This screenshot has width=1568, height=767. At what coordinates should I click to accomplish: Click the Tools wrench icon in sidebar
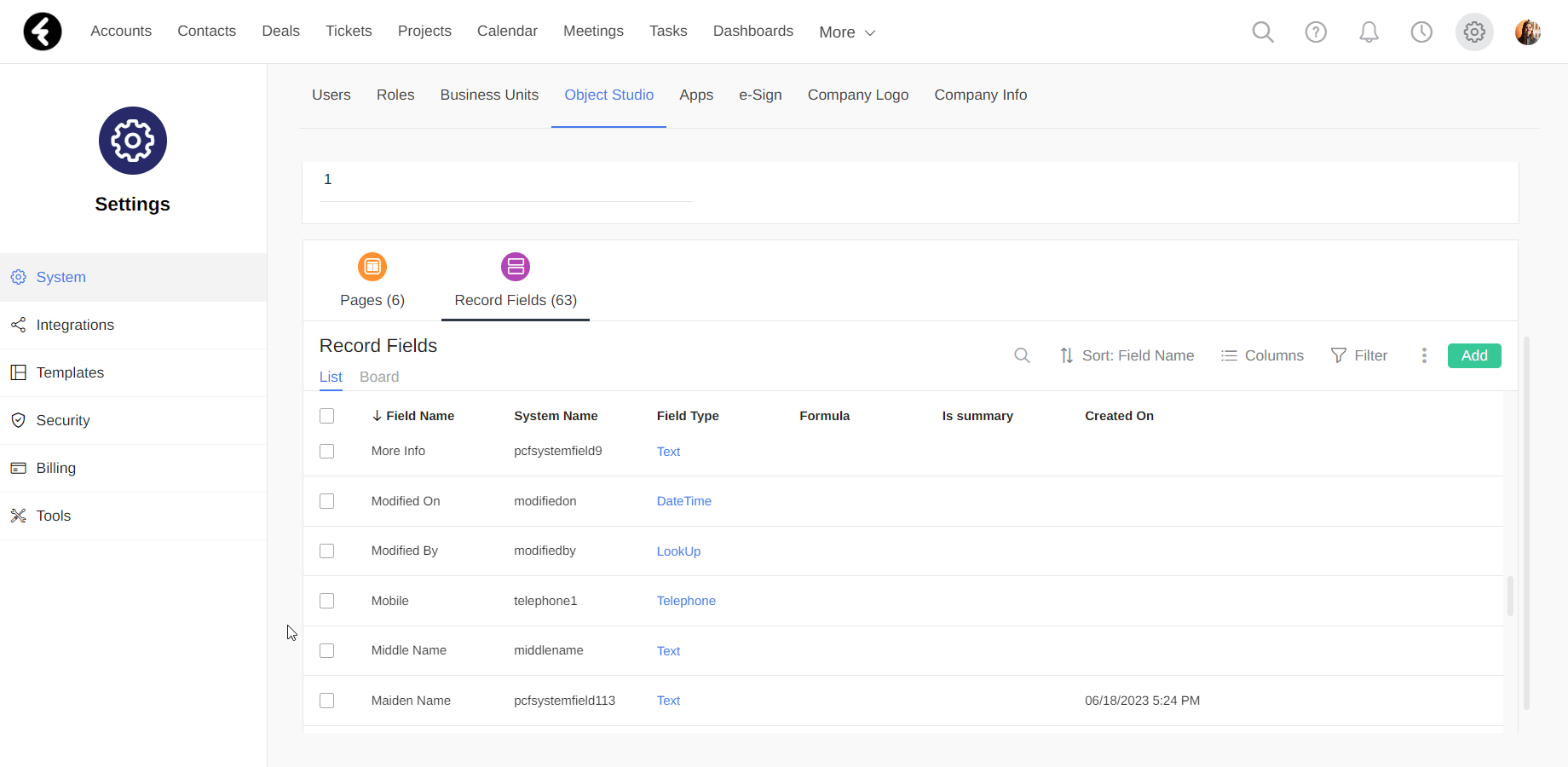tap(18, 516)
